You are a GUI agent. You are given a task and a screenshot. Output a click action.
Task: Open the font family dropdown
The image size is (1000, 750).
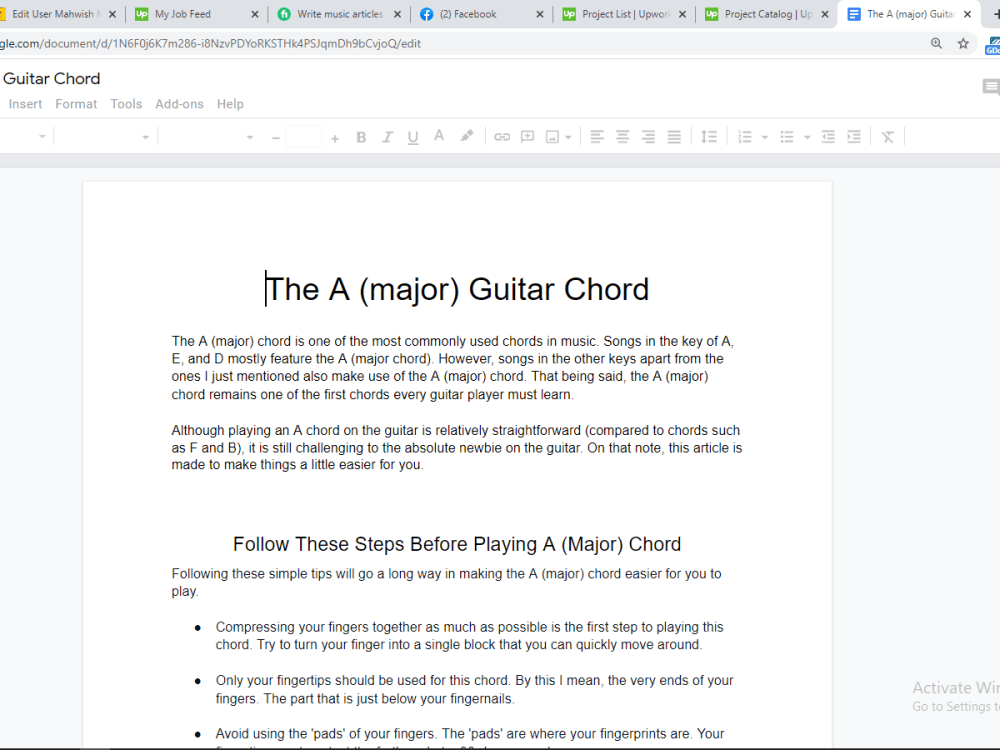click(207, 137)
